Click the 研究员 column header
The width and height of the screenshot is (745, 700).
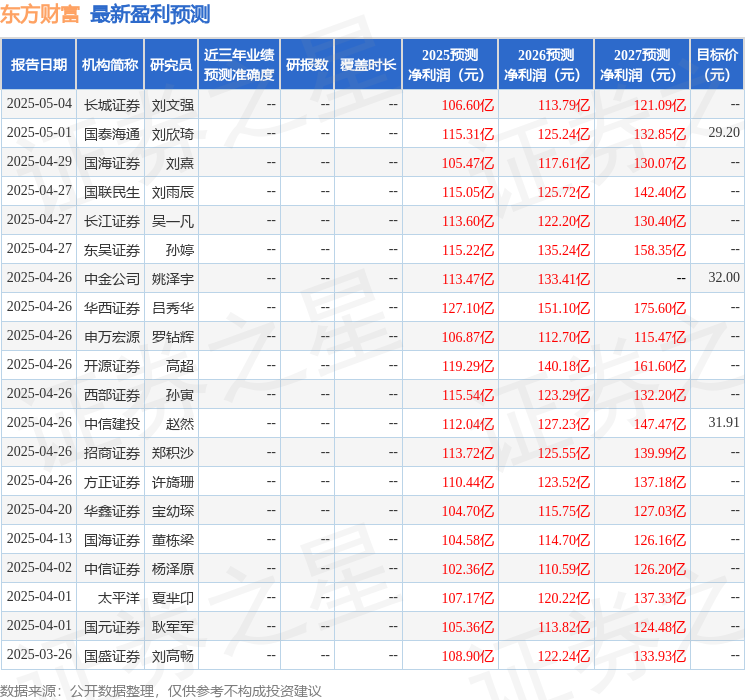[x=171, y=65]
